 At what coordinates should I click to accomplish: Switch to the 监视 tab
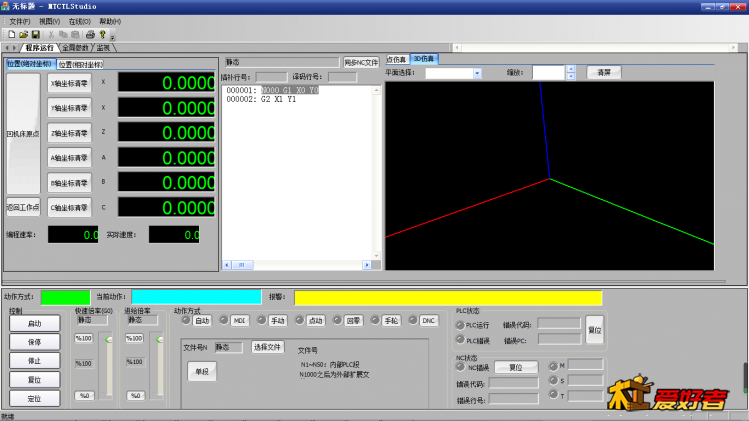(103, 48)
